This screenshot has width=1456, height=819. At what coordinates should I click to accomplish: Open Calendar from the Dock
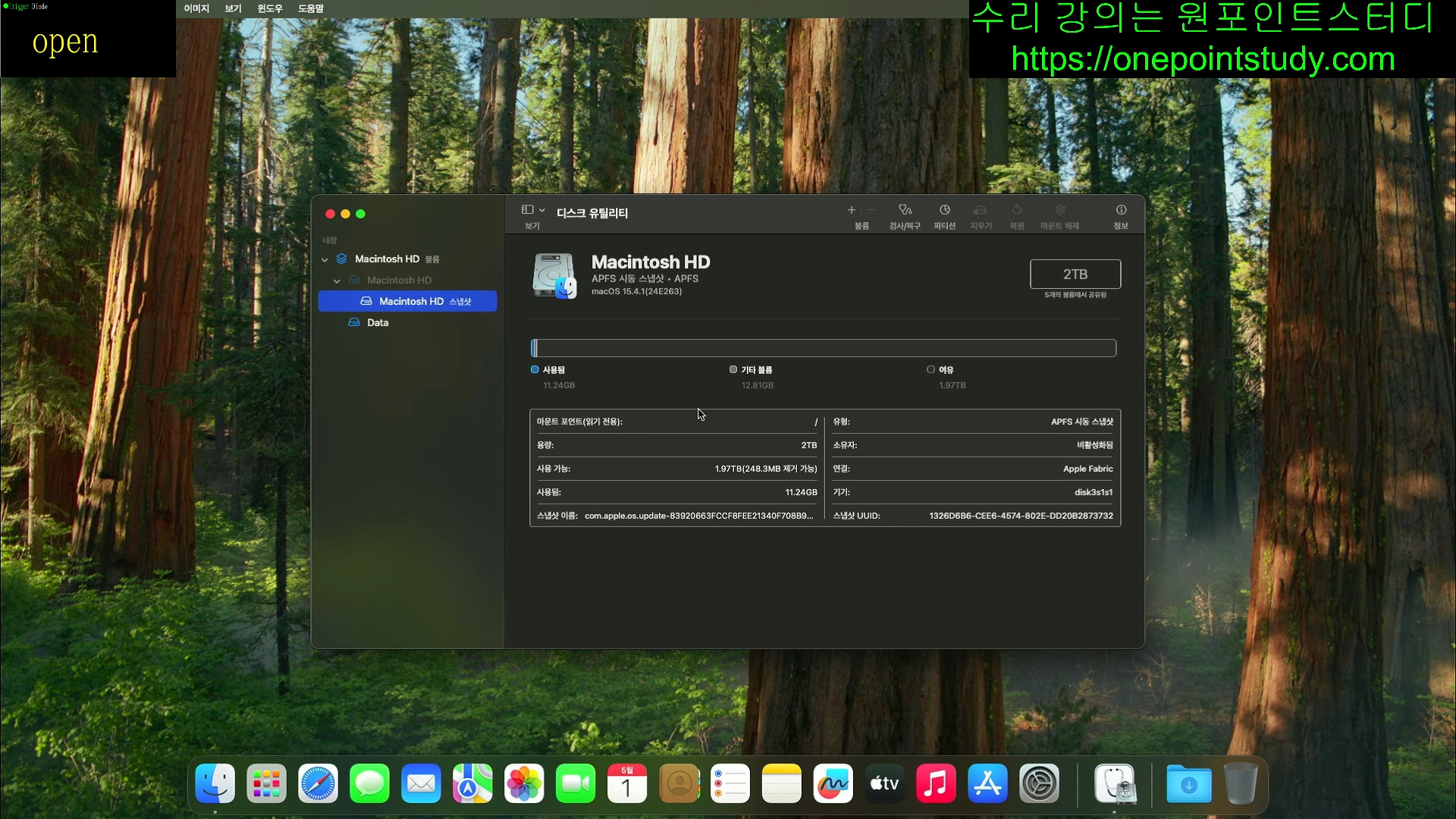tap(627, 783)
